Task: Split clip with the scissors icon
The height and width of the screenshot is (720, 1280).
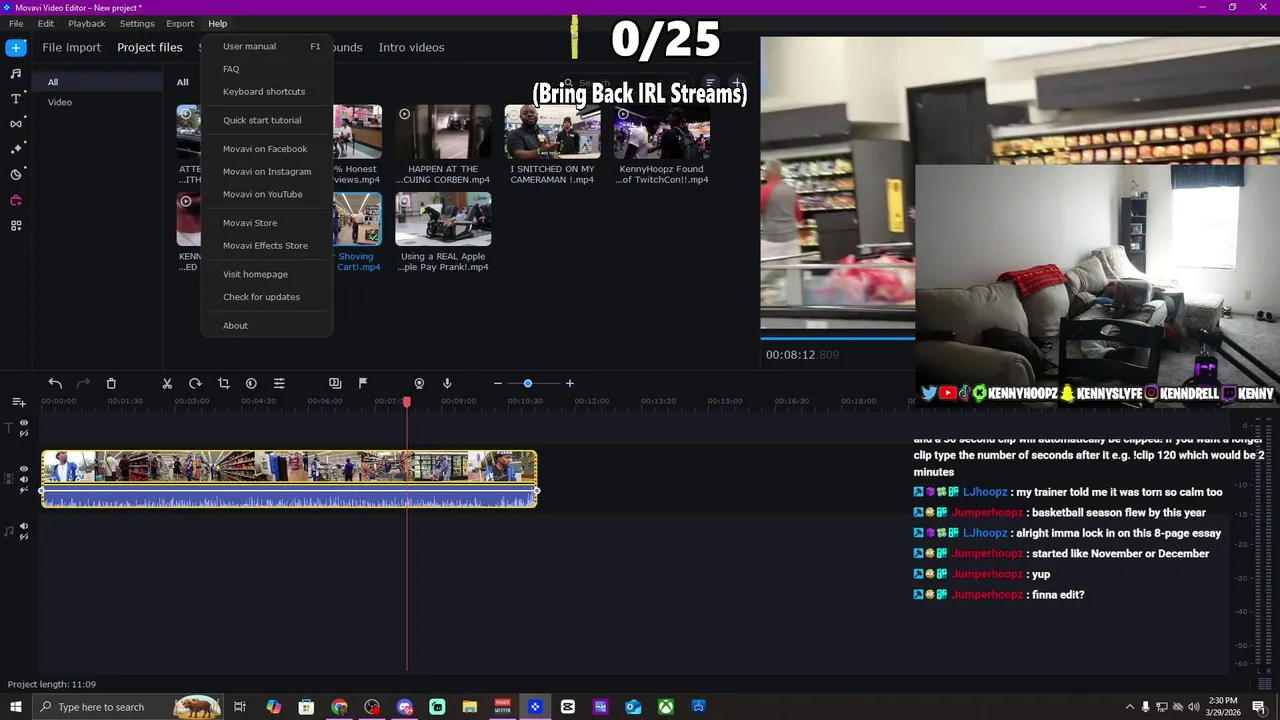Action: tap(167, 383)
